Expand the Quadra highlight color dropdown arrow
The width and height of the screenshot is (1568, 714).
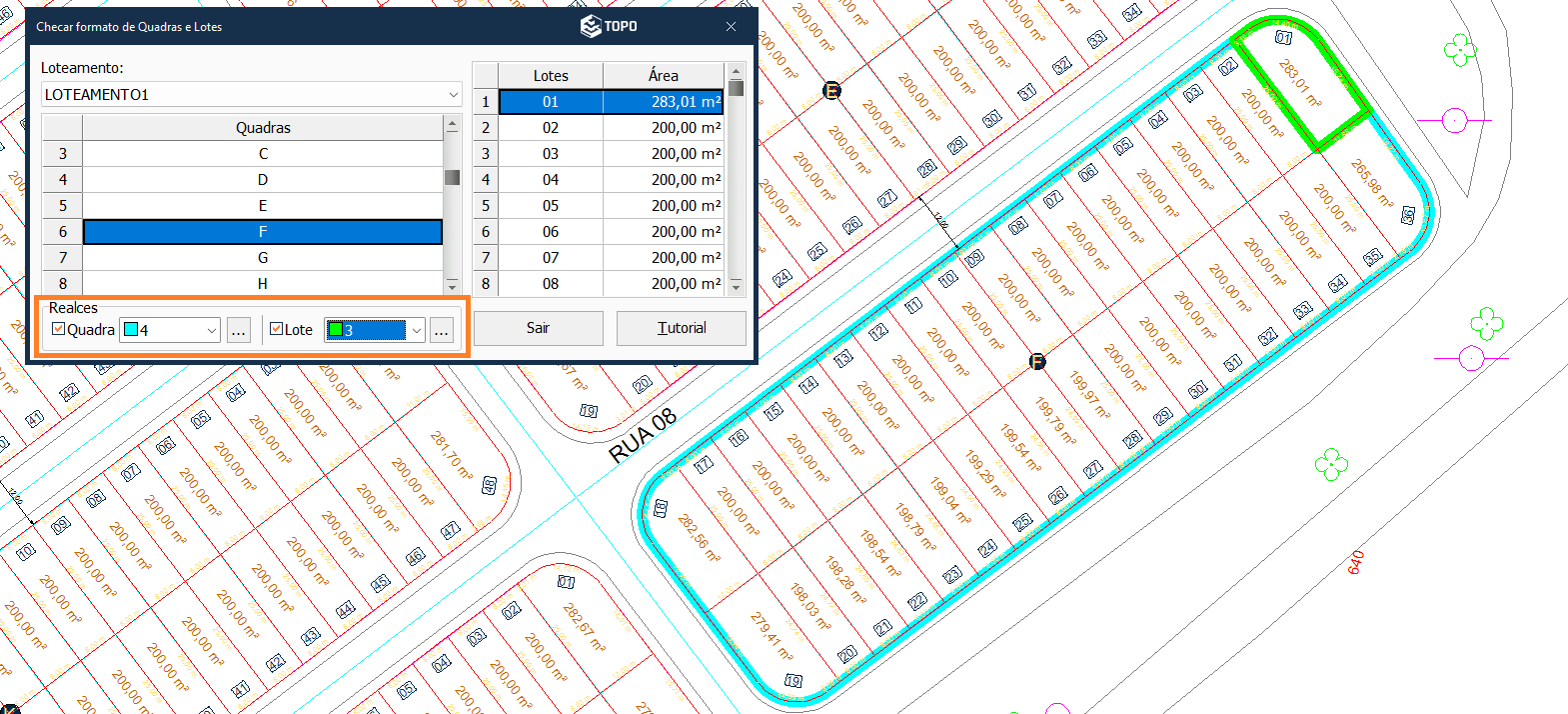point(212,330)
